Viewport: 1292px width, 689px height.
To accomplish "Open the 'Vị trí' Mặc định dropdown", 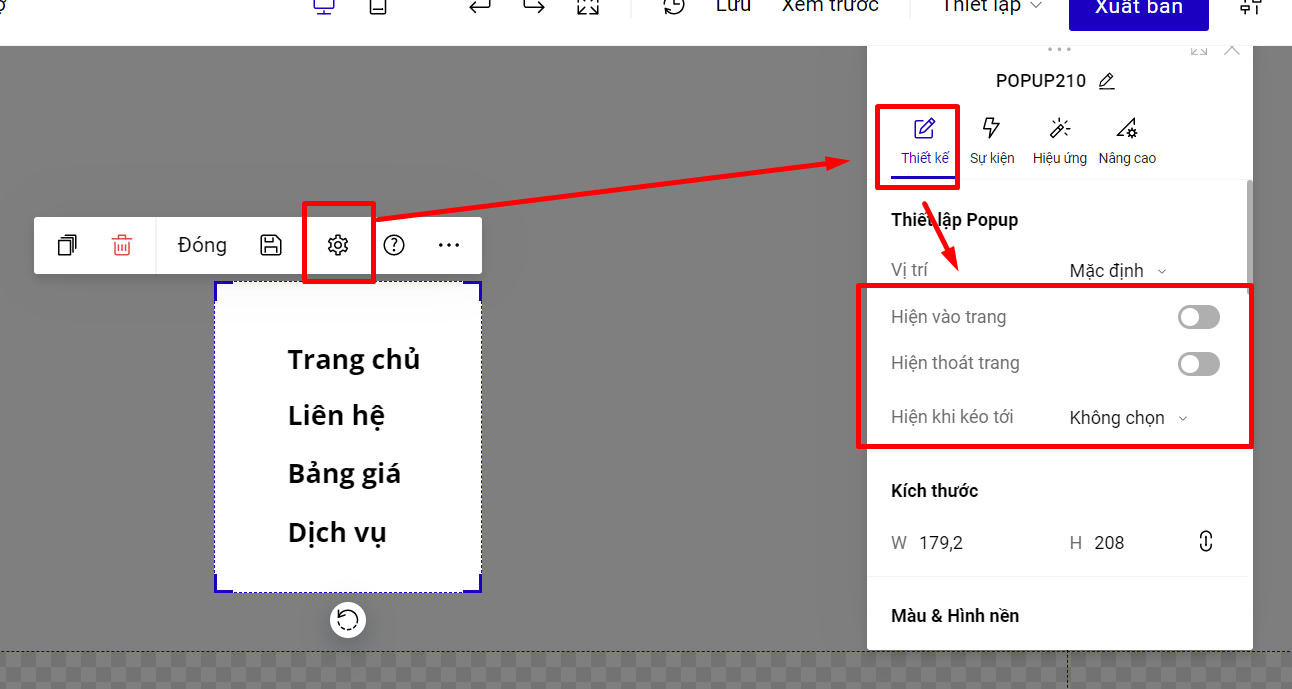I will [x=1118, y=271].
